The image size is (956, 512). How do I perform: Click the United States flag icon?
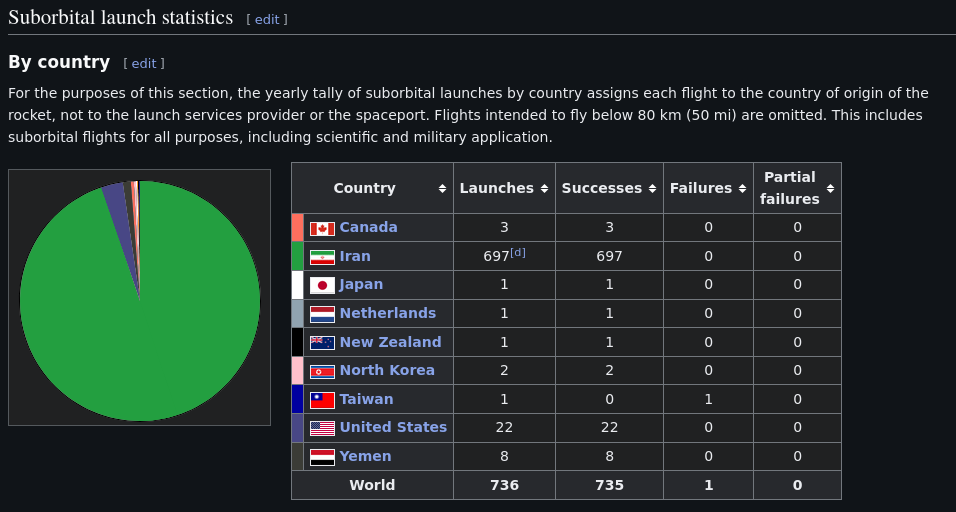click(322, 428)
